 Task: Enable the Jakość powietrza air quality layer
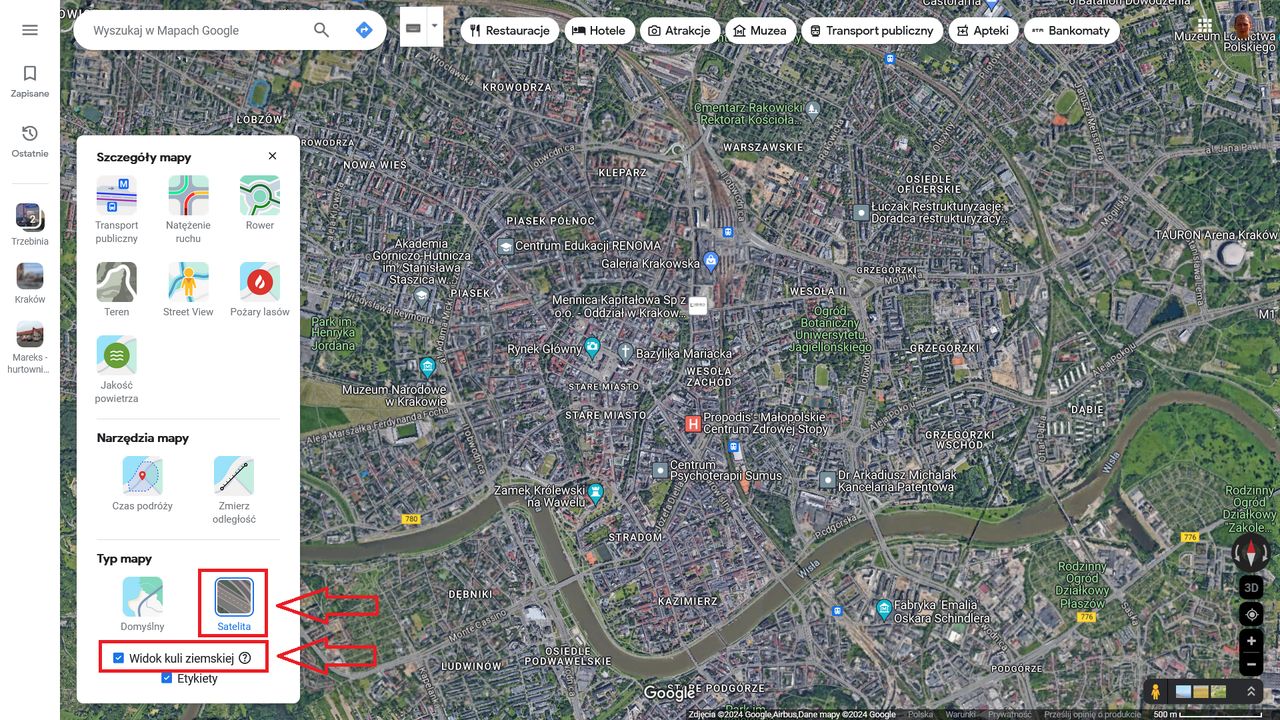tap(117, 370)
